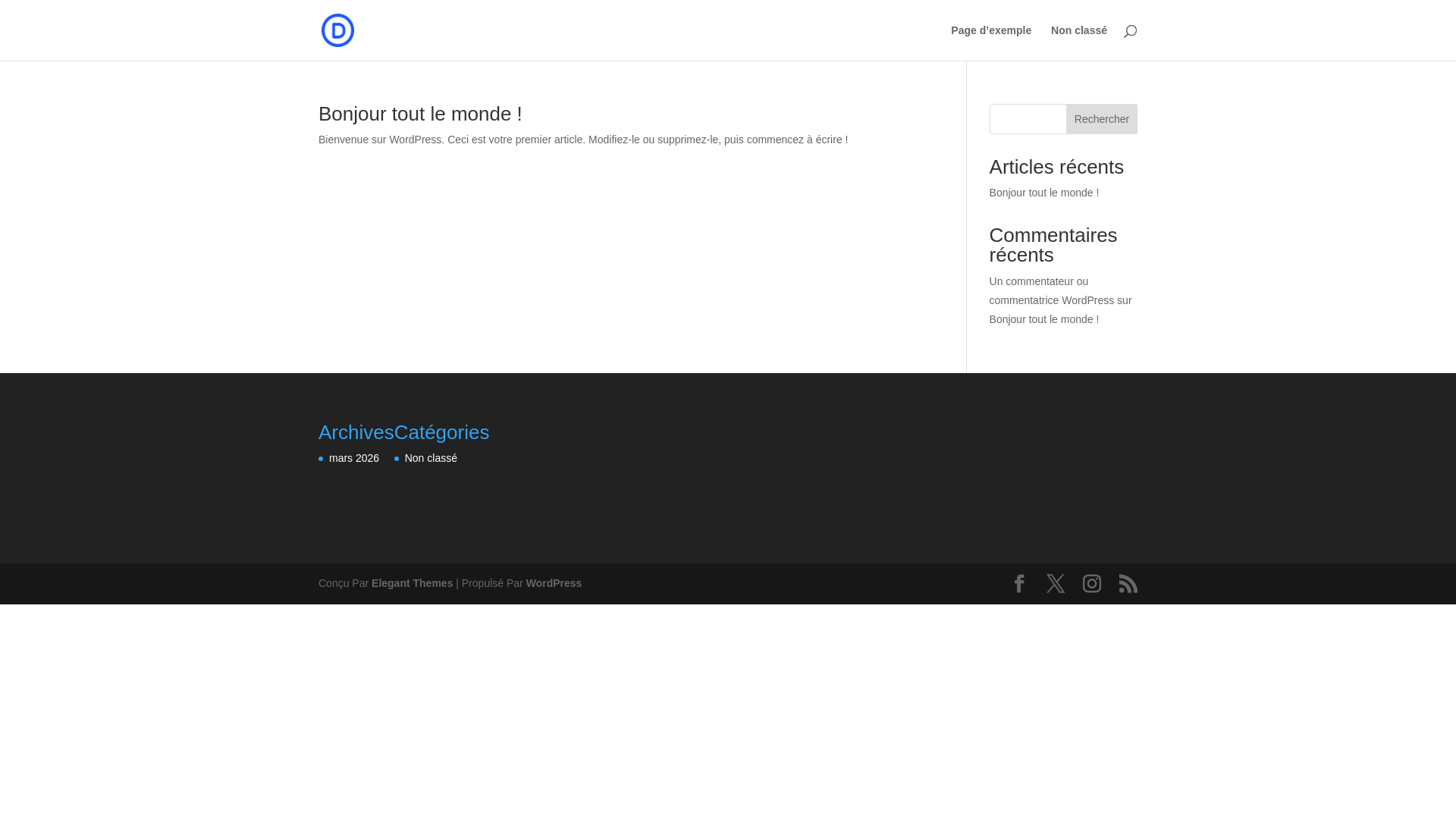Open the header search icon
Image resolution: width=1456 pixels, height=819 pixels.
click(1130, 30)
